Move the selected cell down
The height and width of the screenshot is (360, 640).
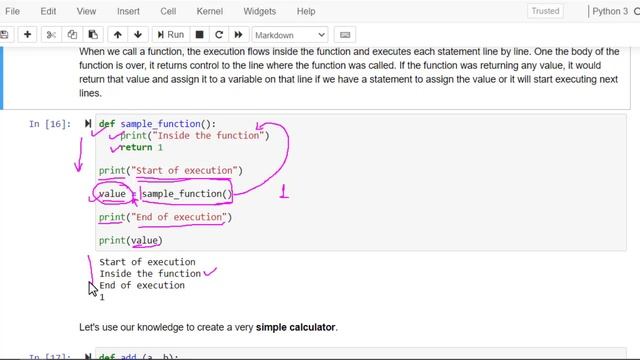click(138, 35)
